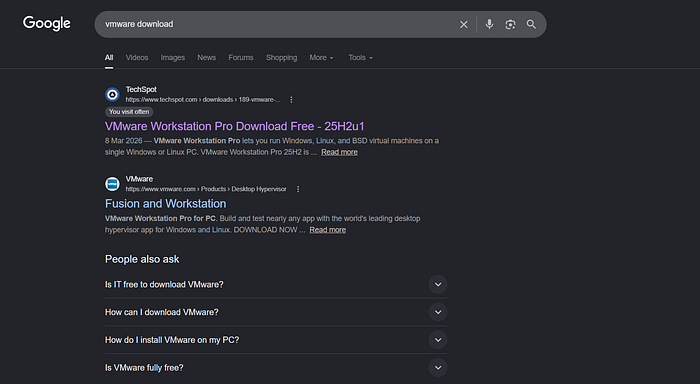The image size is (700, 384).
Task: Click Read more under the VMware result
Action: click(328, 230)
